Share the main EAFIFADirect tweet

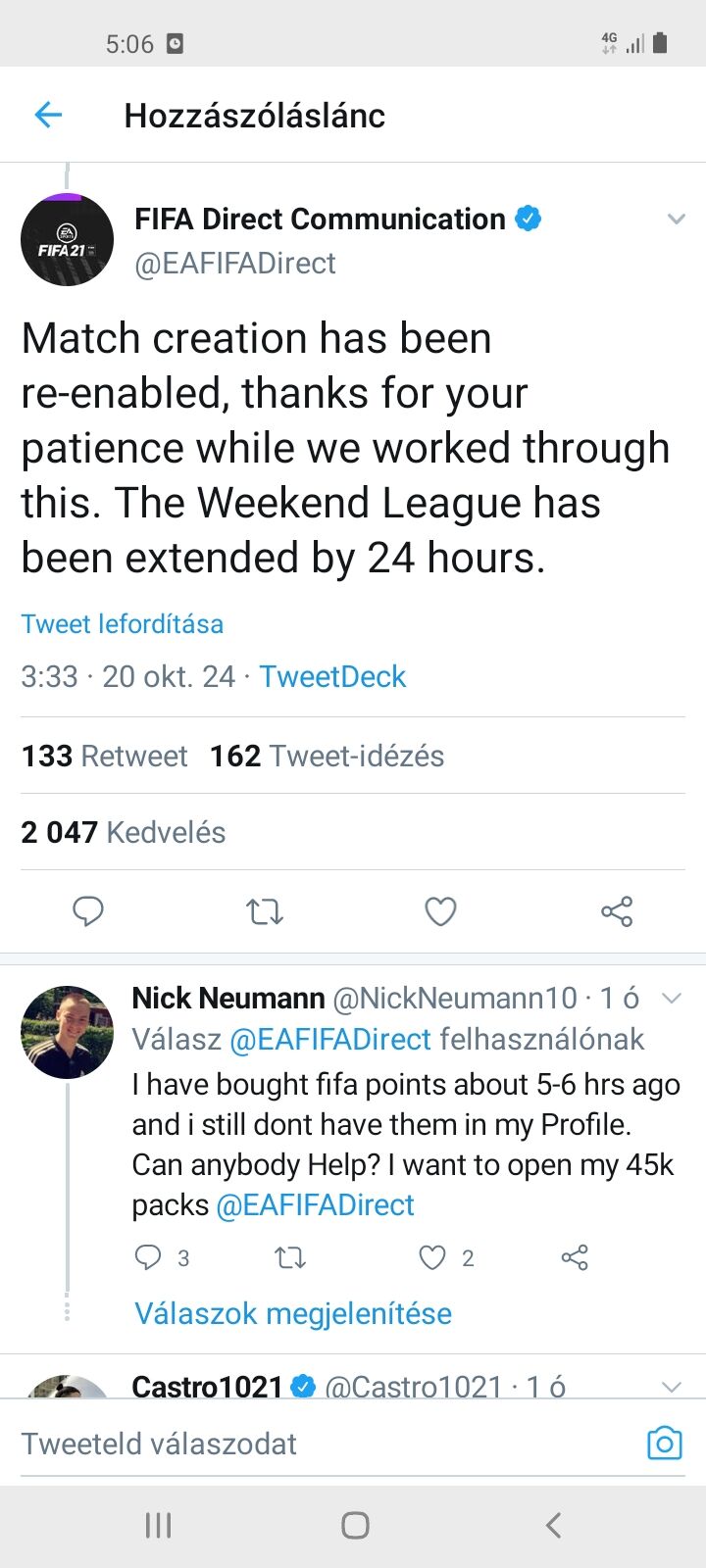click(x=617, y=911)
